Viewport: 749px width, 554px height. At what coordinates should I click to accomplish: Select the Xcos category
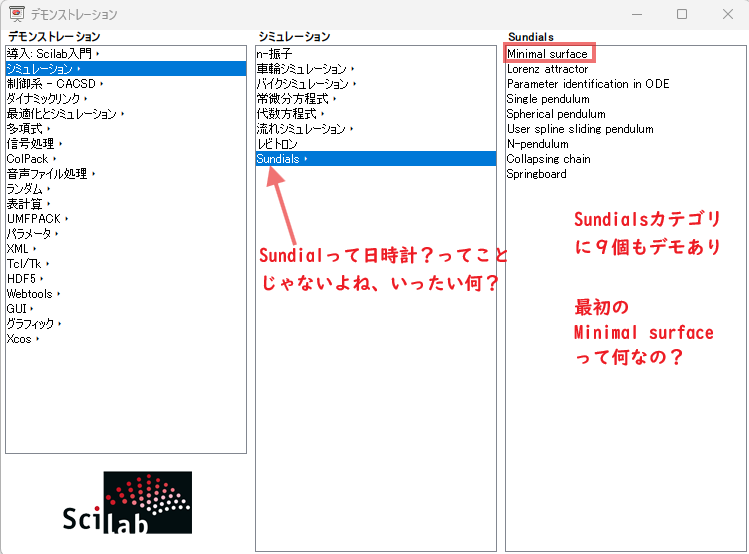pos(126,339)
